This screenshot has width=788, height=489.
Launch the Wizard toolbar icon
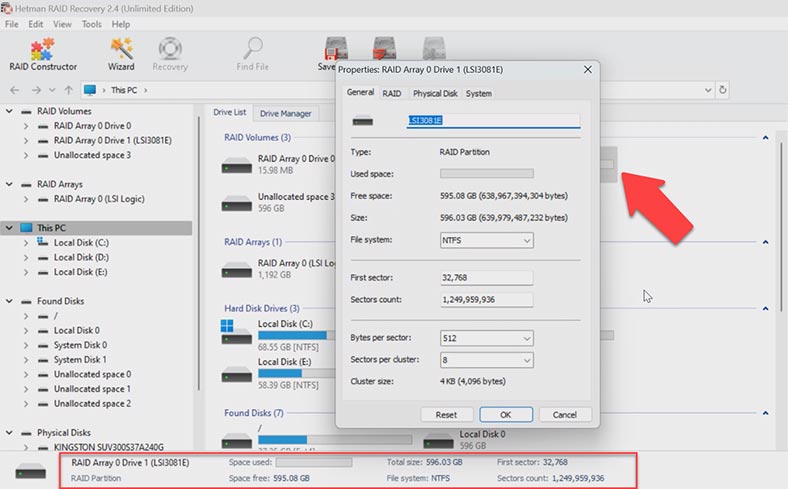click(121, 54)
